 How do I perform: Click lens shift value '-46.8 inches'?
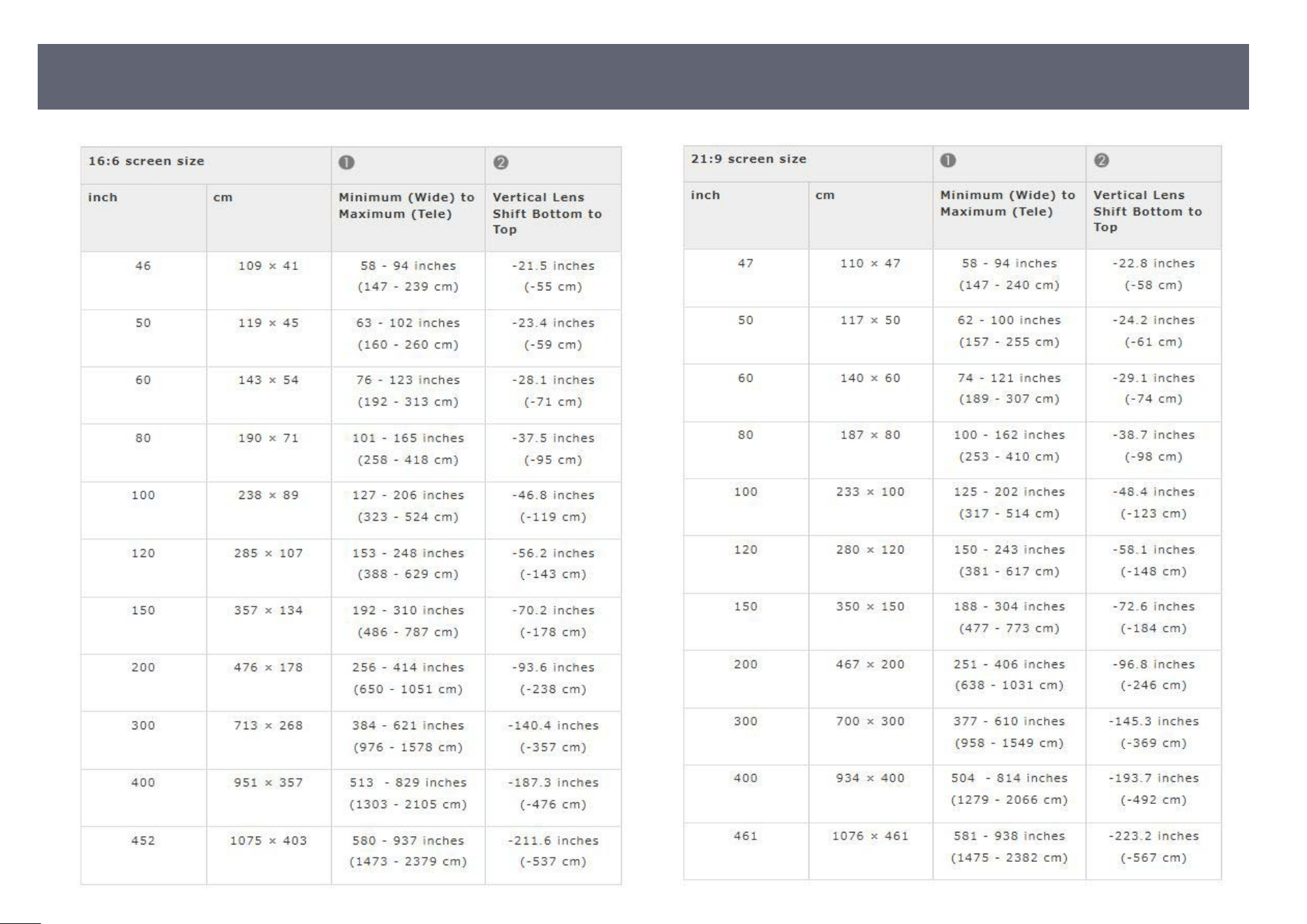point(553,495)
